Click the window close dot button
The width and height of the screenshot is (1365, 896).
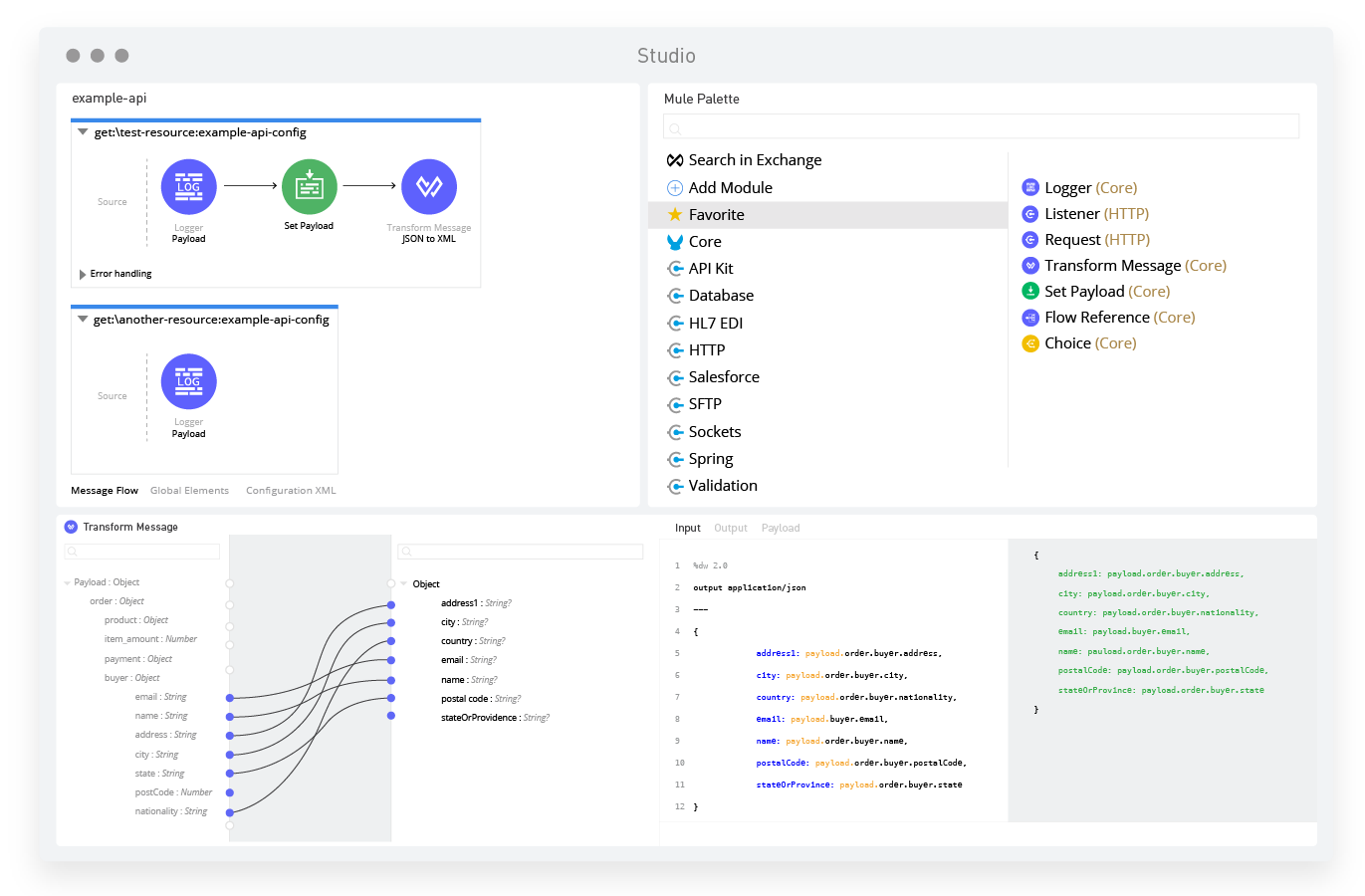(x=73, y=56)
